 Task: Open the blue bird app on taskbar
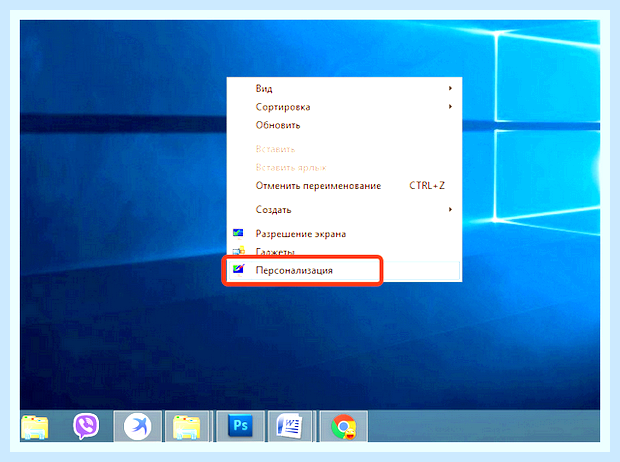click(x=137, y=426)
